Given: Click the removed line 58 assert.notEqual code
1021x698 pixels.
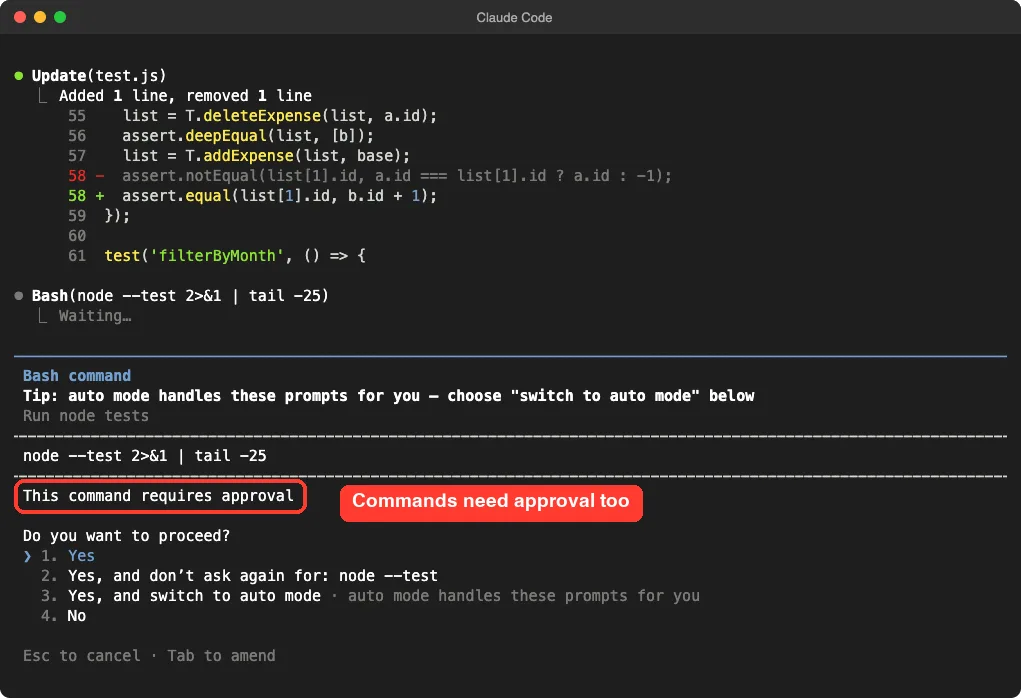Looking at the screenshot, I should click(397, 176).
